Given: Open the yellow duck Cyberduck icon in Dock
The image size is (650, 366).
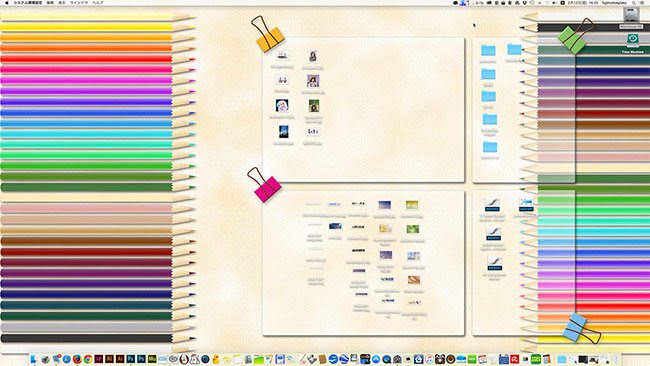Looking at the screenshot, I should click(216, 359).
